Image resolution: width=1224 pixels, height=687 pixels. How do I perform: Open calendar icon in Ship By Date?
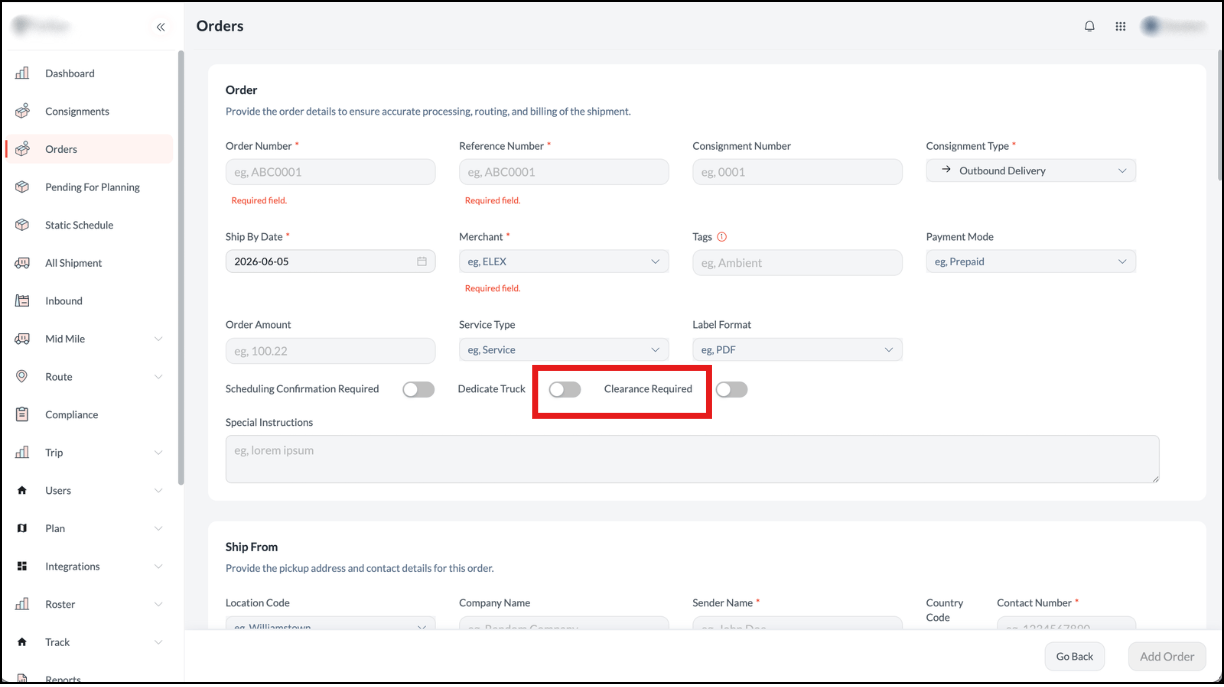(422, 262)
